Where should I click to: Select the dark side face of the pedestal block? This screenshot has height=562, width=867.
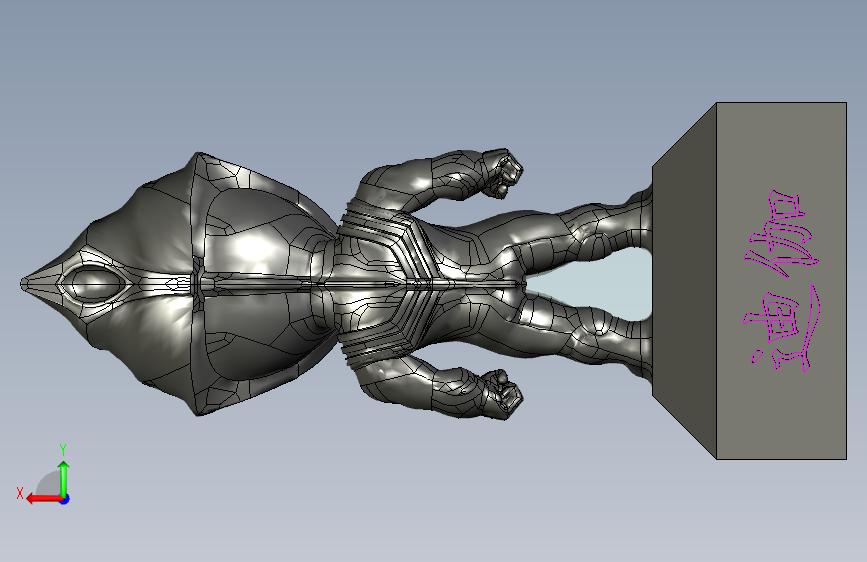click(x=685, y=281)
